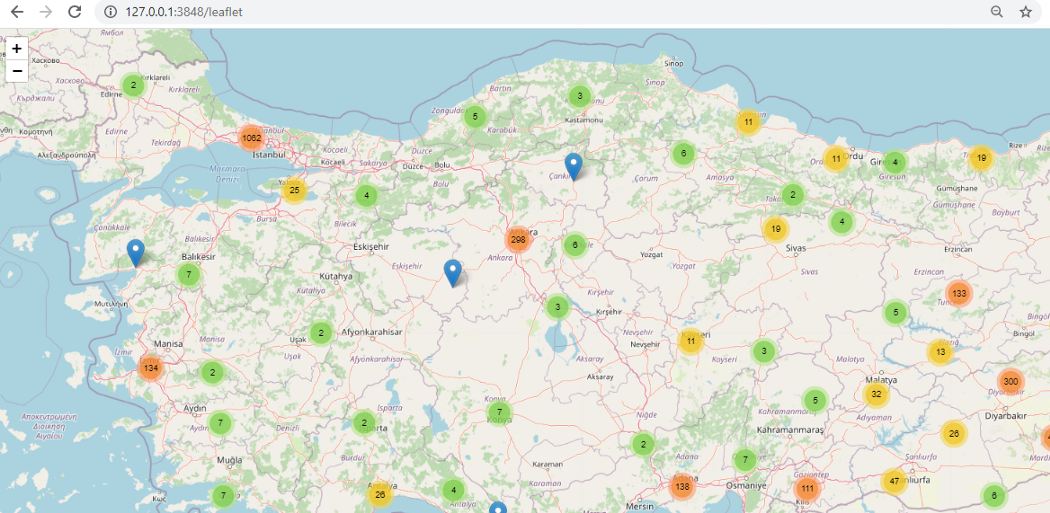The image size is (1050, 513).
Task: Select blue pin marker near Çankırı
Action: click(573, 166)
